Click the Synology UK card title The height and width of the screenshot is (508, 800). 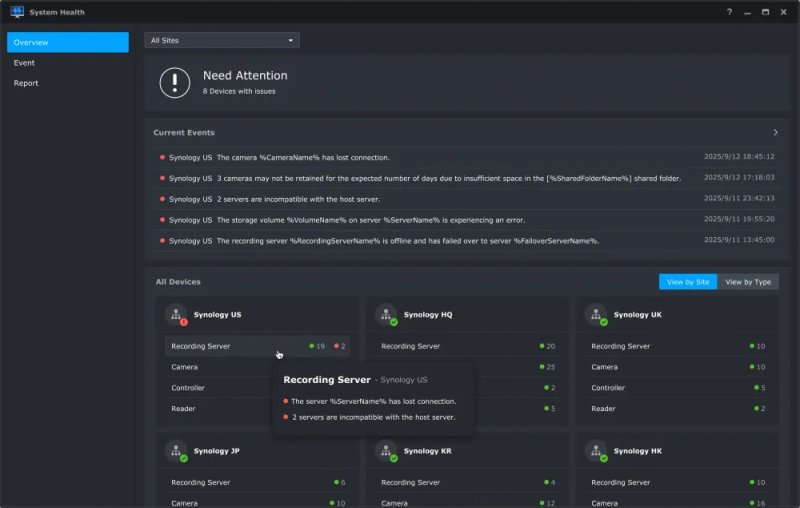pyautogui.click(x=638, y=315)
